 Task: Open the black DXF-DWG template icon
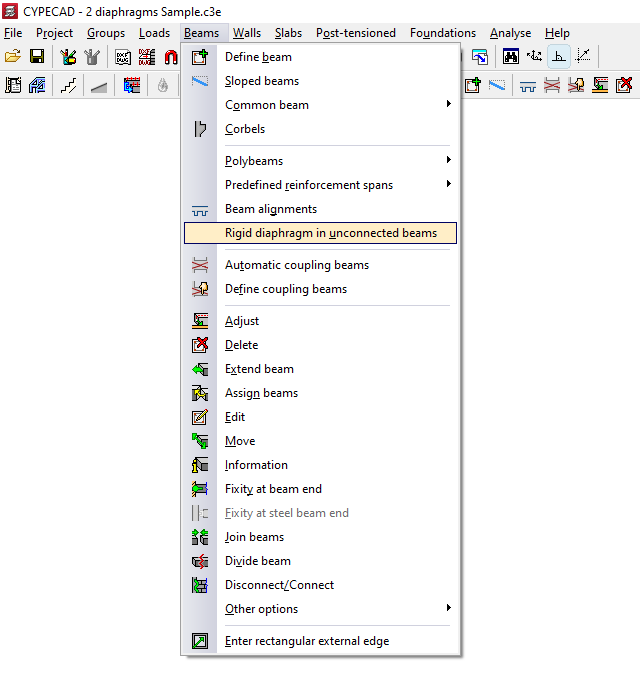coord(123,57)
